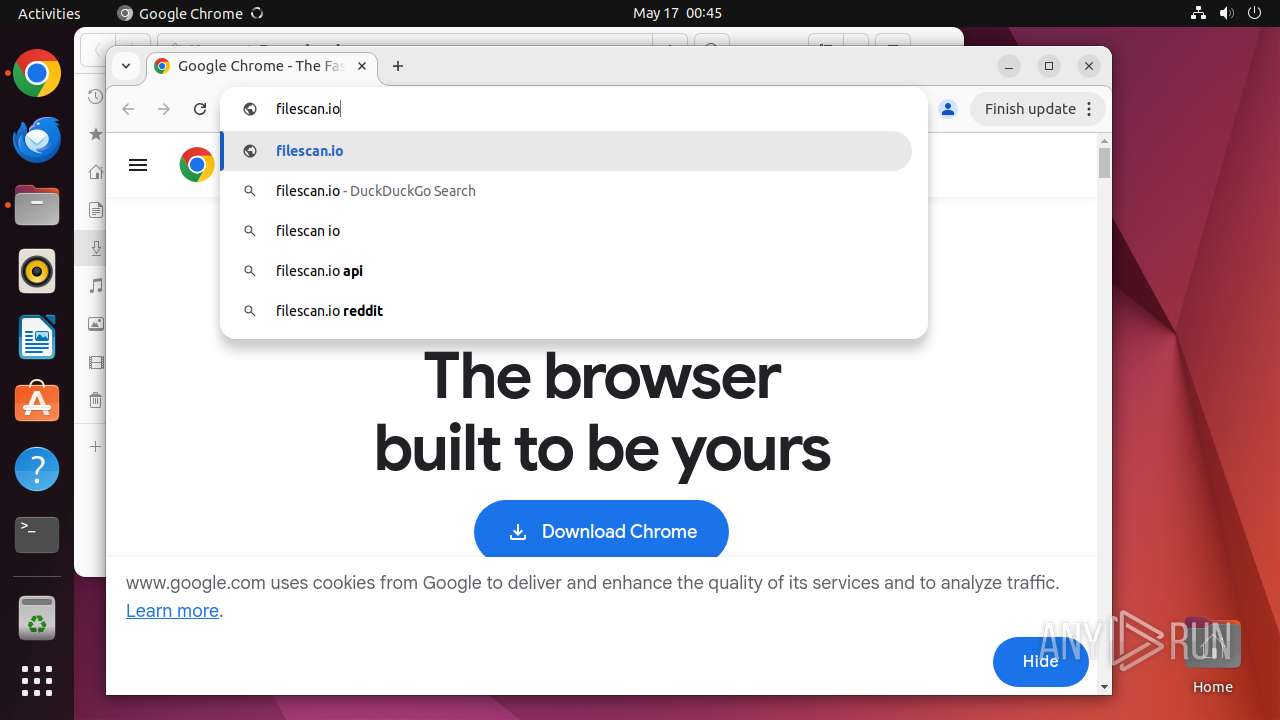Open the Trash icon in dock
This screenshot has width=1280, height=720.
click(37, 618)
